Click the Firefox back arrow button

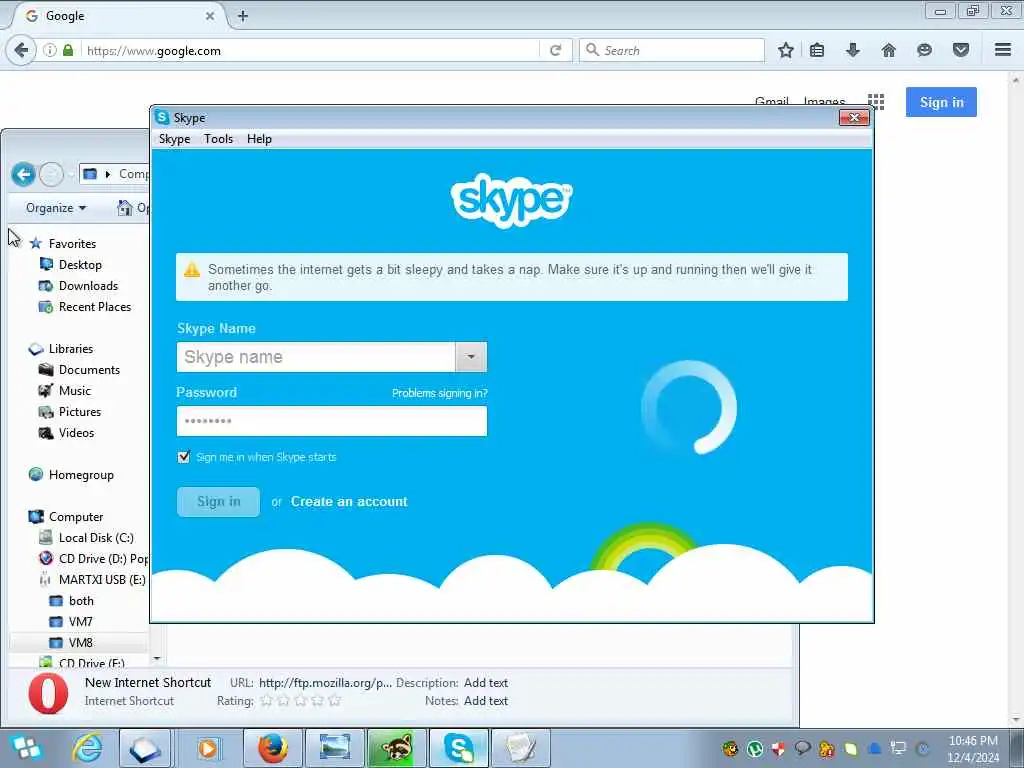[21, 50]
